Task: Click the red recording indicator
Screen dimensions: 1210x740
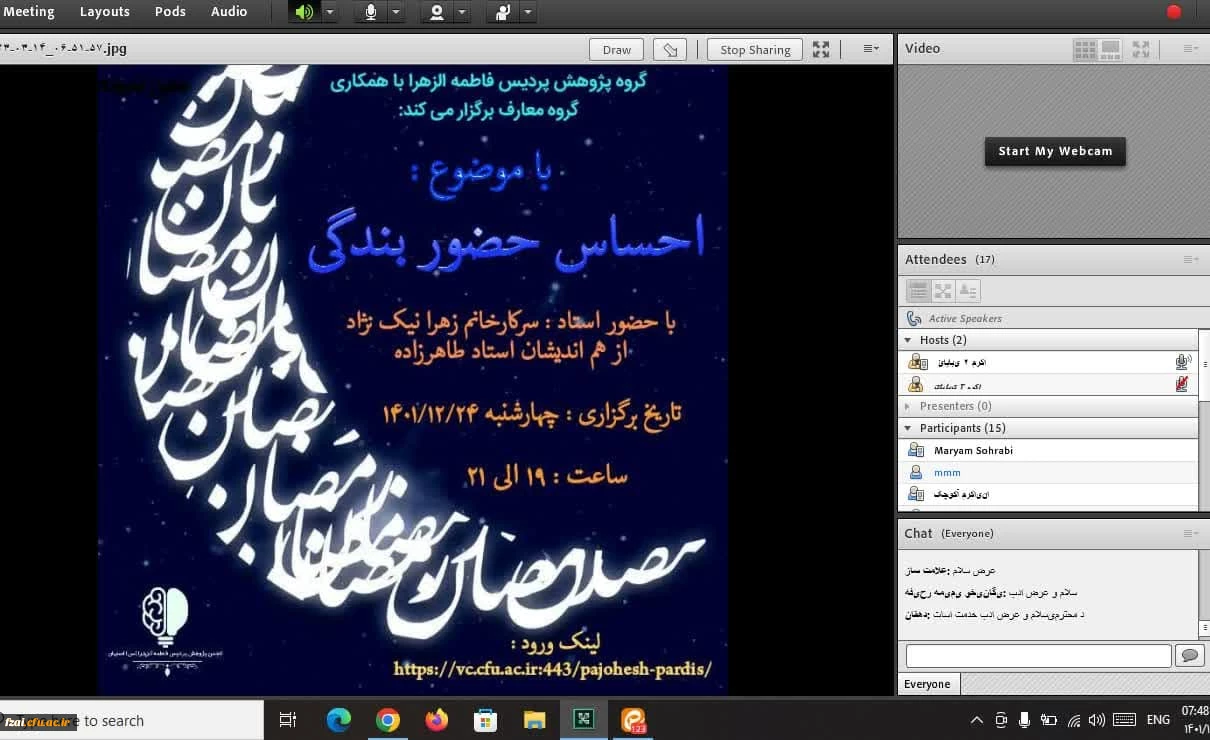Action: [1174, 12]
